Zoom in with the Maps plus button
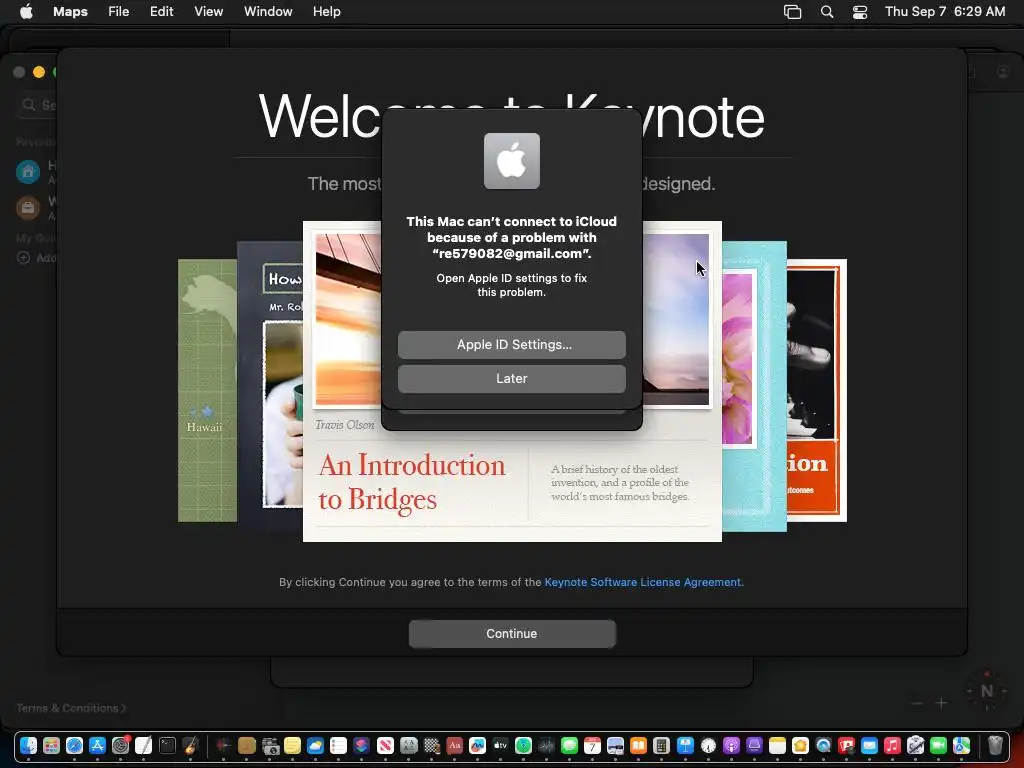Viewport: 1024px width, 768px height. click(941, 703)
